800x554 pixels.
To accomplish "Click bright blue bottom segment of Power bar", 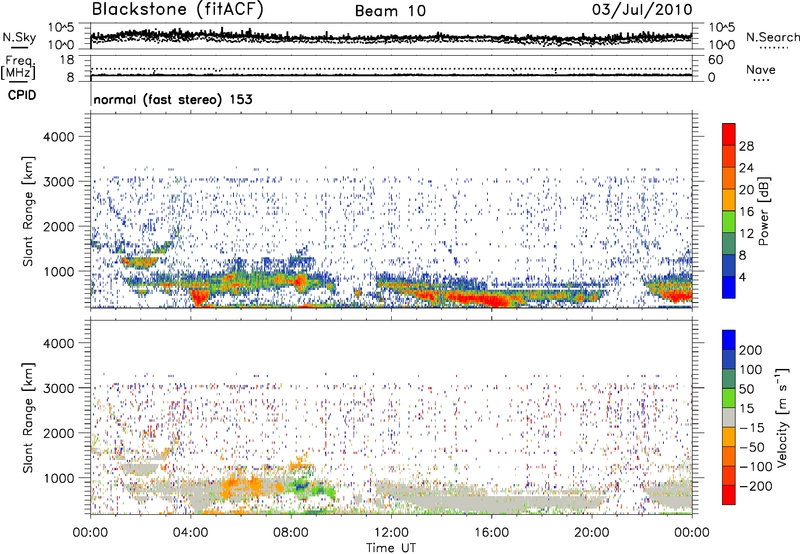I will point(729,287).
